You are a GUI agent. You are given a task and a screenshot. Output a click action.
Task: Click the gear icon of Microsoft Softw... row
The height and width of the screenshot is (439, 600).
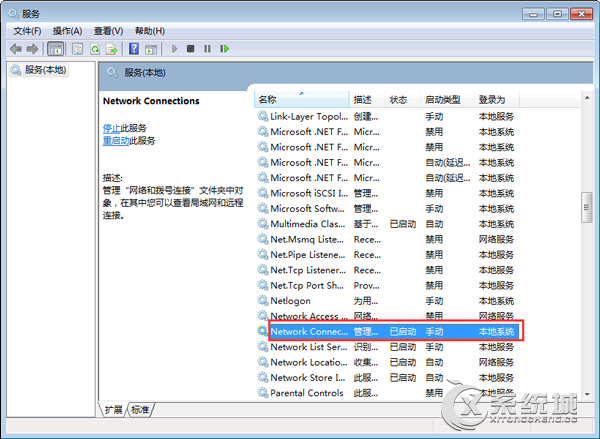click(262, 208)
